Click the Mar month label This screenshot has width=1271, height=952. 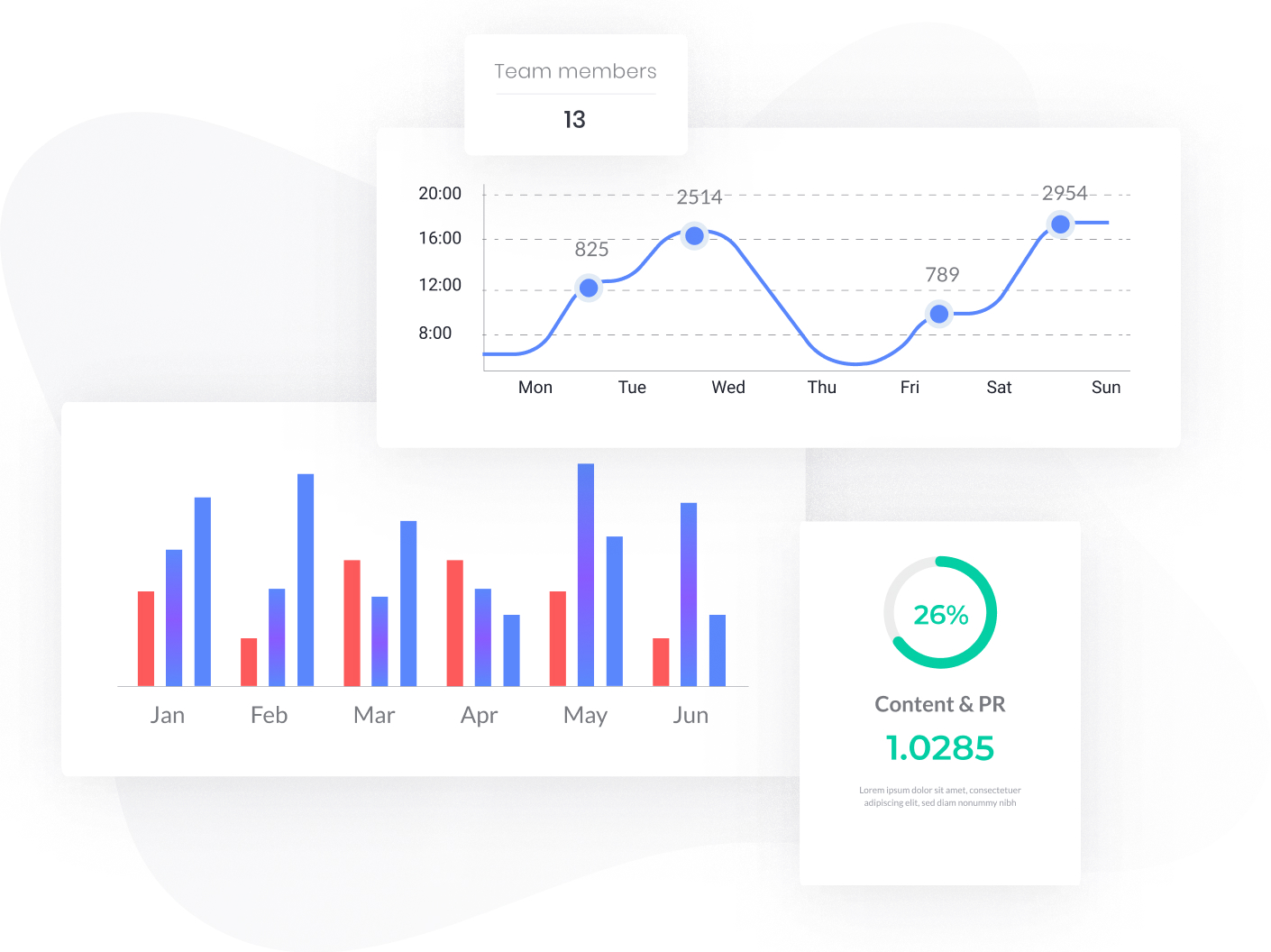point(374,715)
